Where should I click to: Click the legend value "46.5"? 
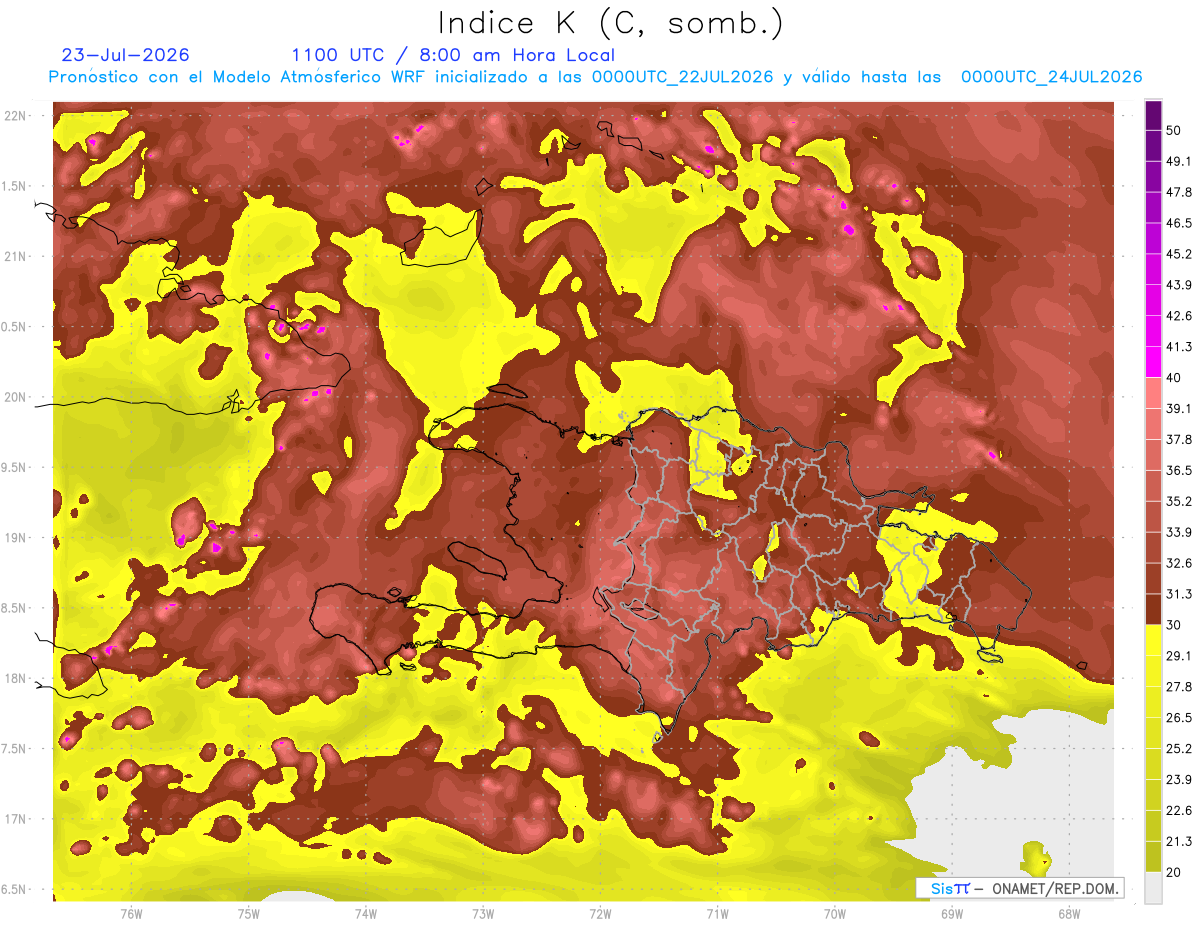[x=1178, y=223]
